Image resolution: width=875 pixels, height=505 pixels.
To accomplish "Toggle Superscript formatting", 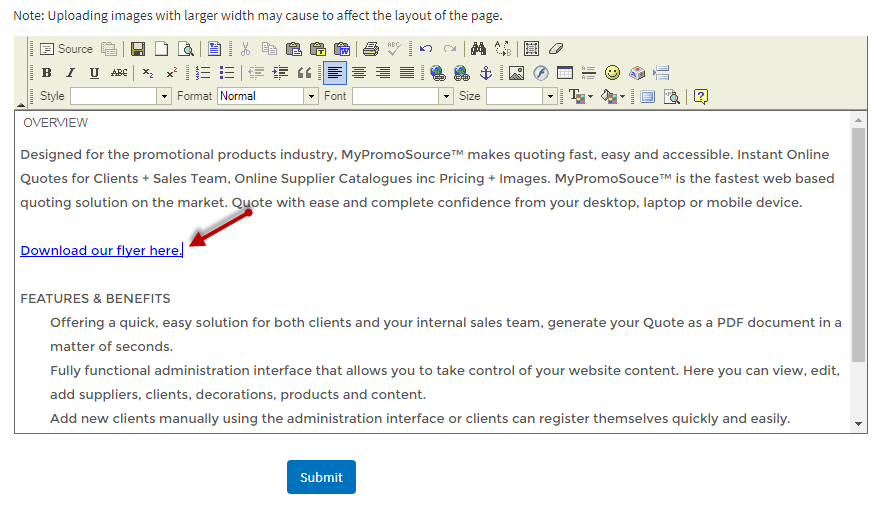I will pos(171,73).
